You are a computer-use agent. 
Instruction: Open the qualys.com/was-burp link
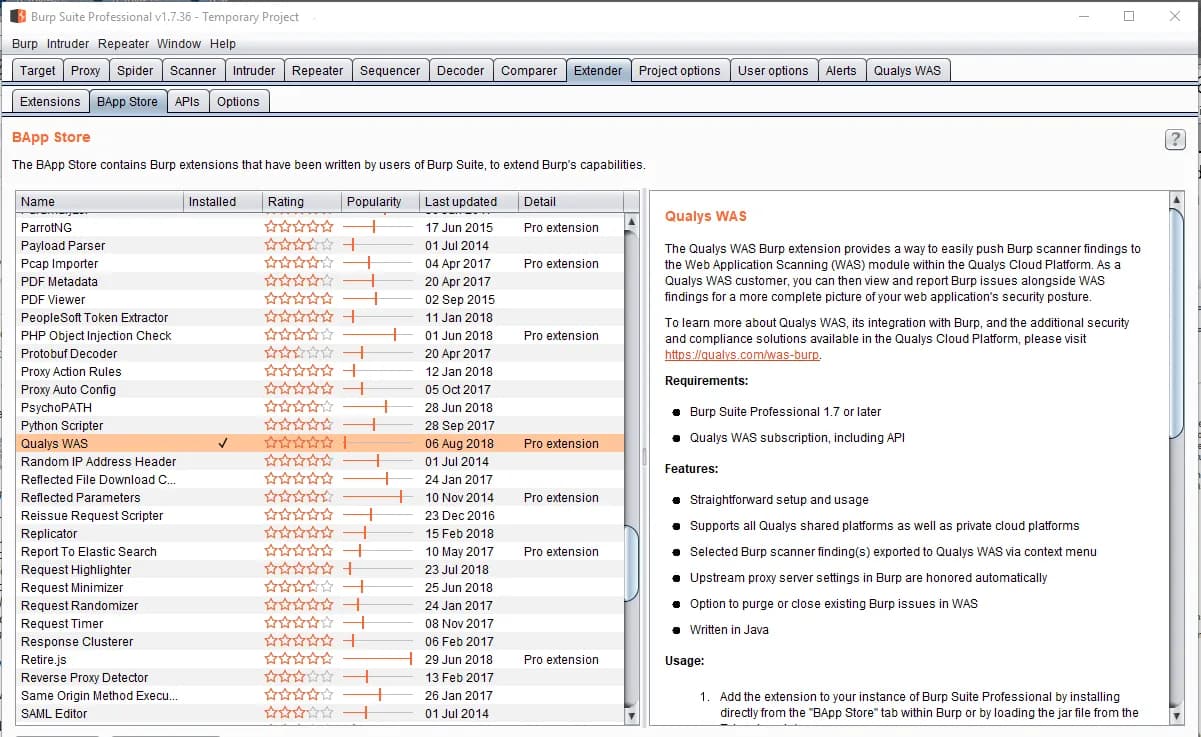click(742, 355)
